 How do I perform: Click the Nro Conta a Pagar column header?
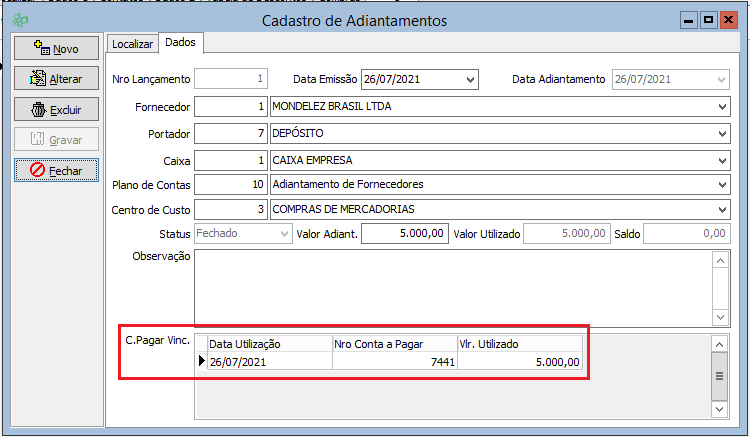pyautogui.click(x=394, y=343)
